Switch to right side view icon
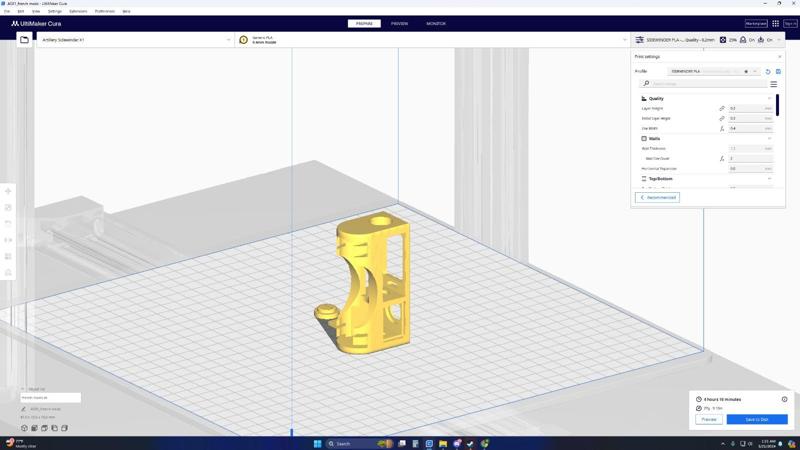800x450 pixels. click(64, 428)
